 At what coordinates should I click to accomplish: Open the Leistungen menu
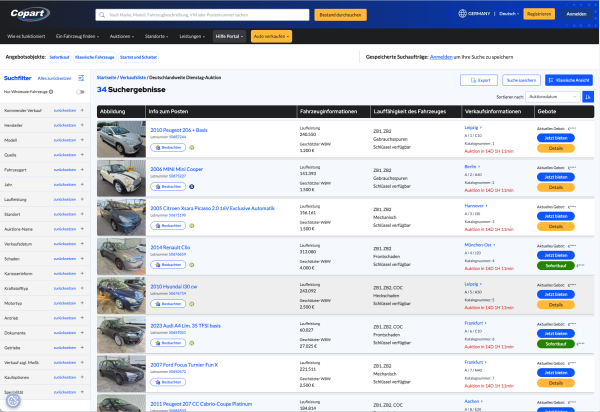tap(192, 36)
